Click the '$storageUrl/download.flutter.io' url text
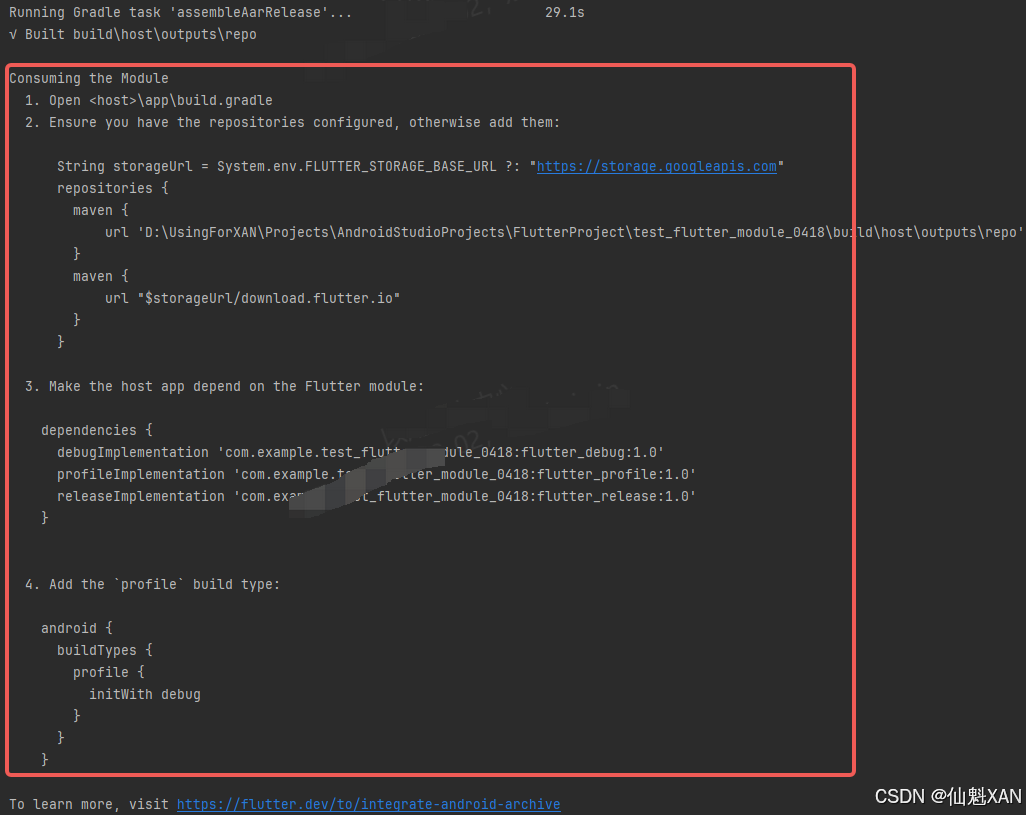The image size is (1026, 815). pyautogui.click(x=270, y=297)
